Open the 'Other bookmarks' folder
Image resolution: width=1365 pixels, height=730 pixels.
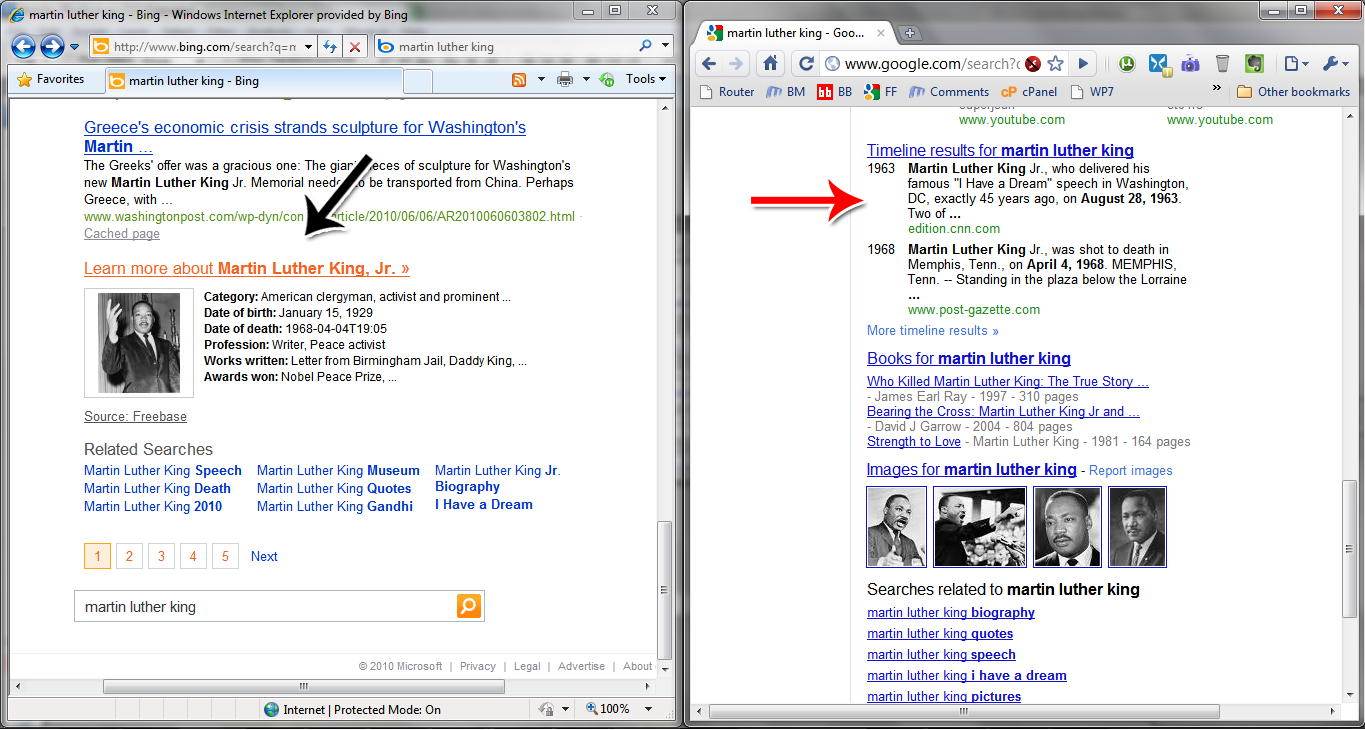click(x=1294, y=92)
